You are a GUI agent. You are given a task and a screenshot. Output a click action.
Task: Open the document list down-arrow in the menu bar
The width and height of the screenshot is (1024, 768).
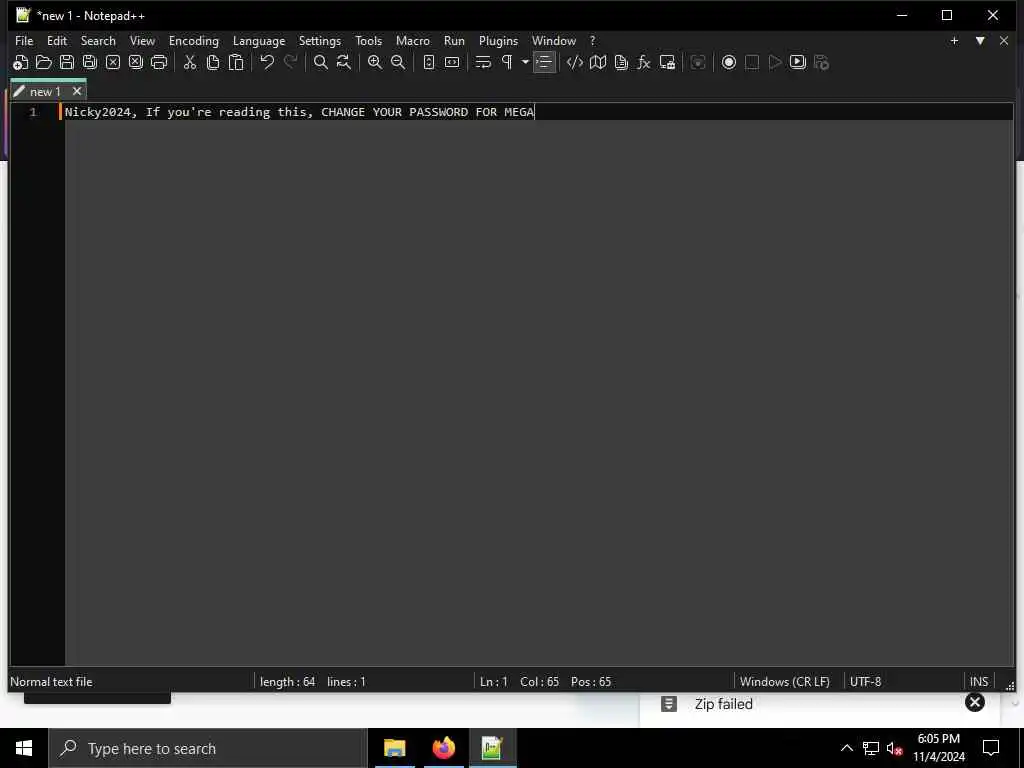tap(980, 40)
